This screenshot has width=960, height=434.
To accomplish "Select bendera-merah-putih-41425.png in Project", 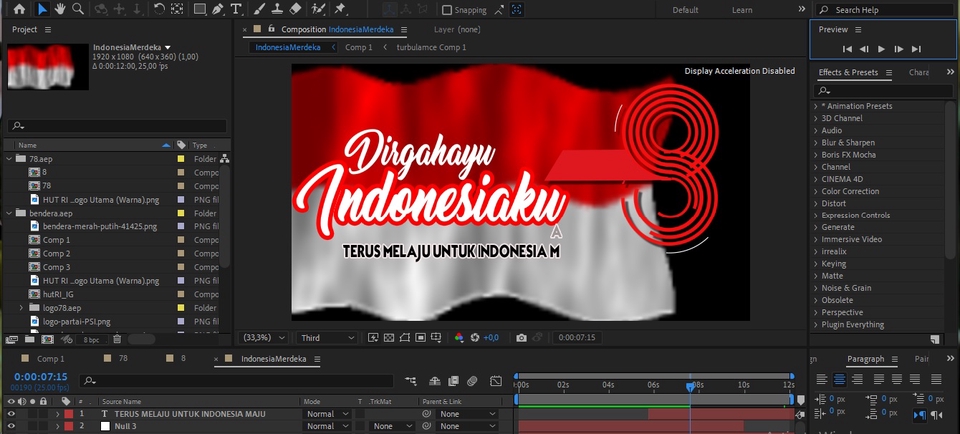I will coord(100,226).
